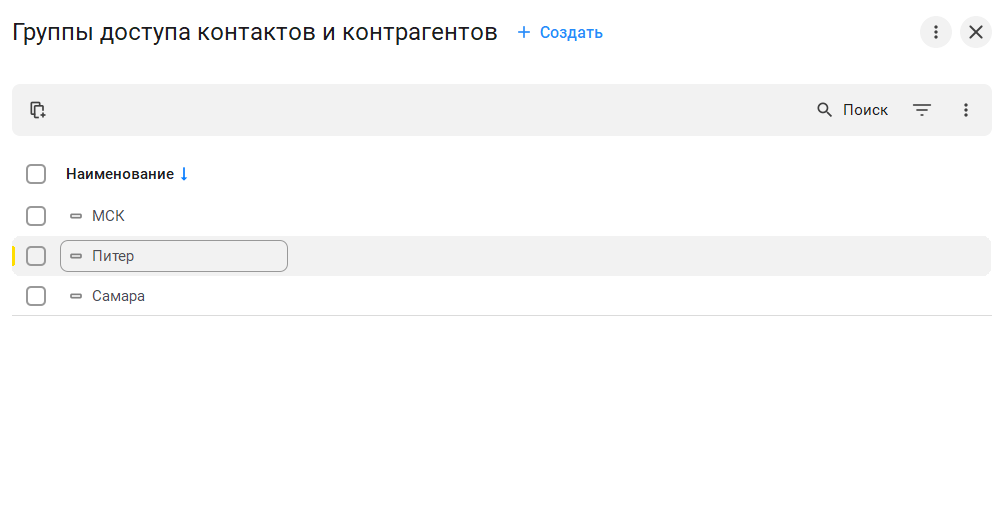Image resolution: width=1004 pixels, height=522 pixels.
Task: Check the Питер row checkbox
Action: [36, 256]
